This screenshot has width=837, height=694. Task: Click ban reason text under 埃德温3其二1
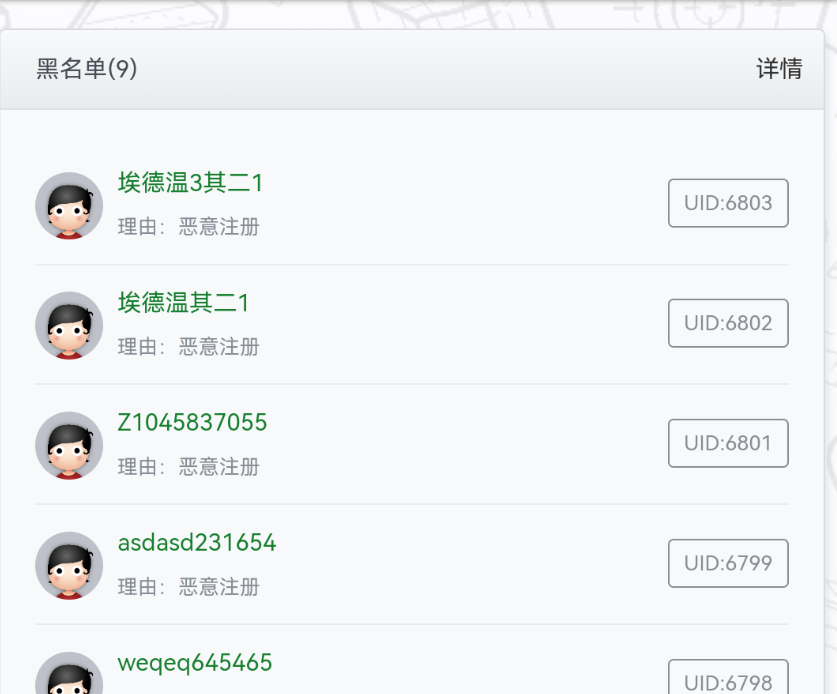(189, 227)
